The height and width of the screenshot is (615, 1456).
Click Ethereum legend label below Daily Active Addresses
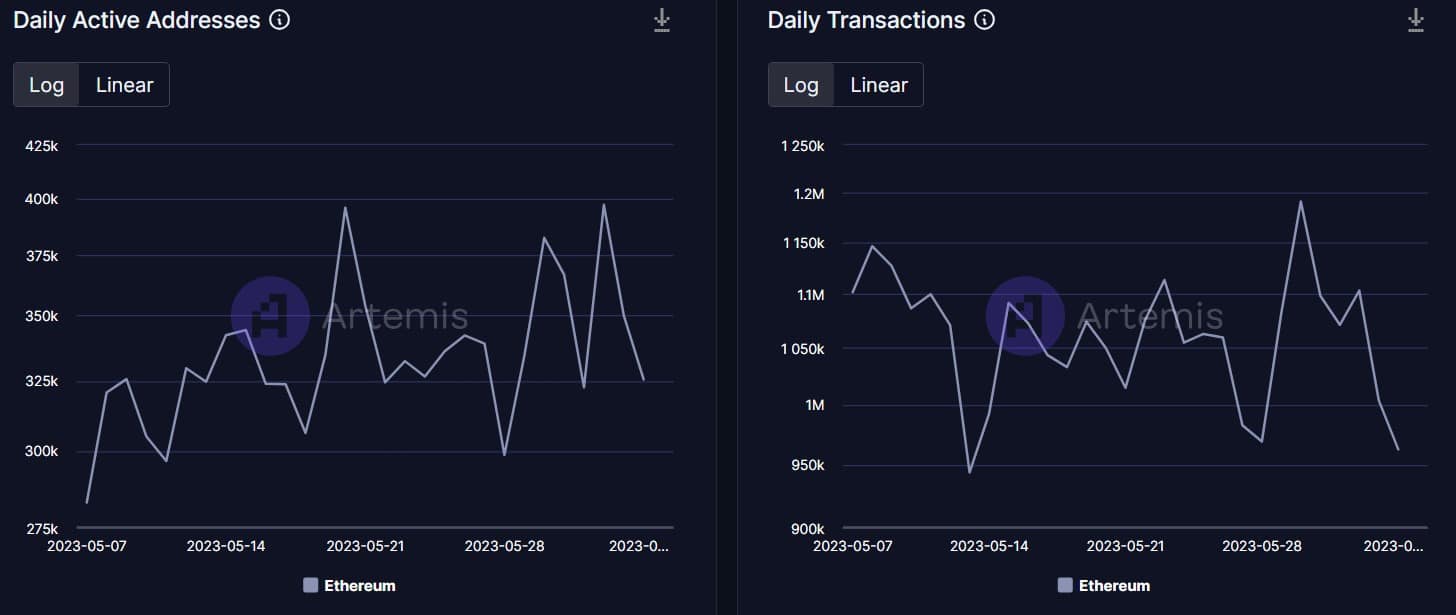coord(360,585)
